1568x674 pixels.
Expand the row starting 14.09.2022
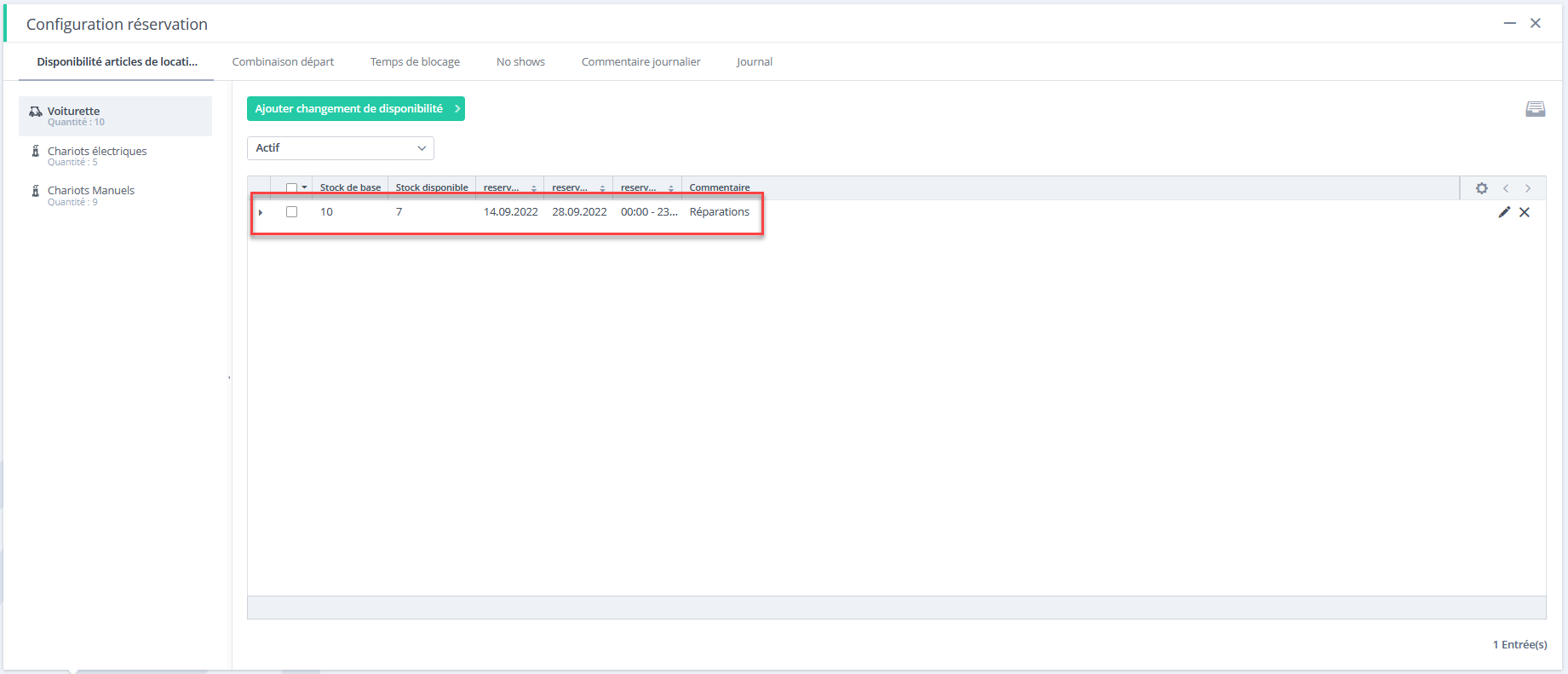click(261, 212)
